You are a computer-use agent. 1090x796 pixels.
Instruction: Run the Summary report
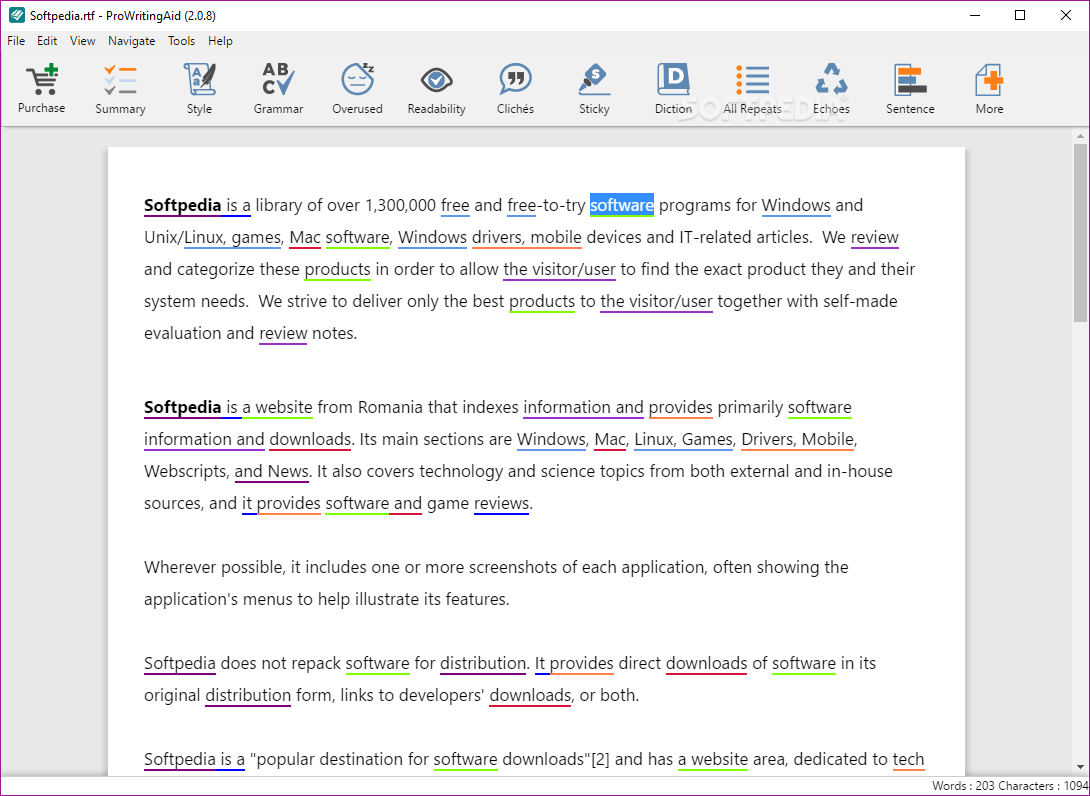pyautogui.click(x=120, y=88)
